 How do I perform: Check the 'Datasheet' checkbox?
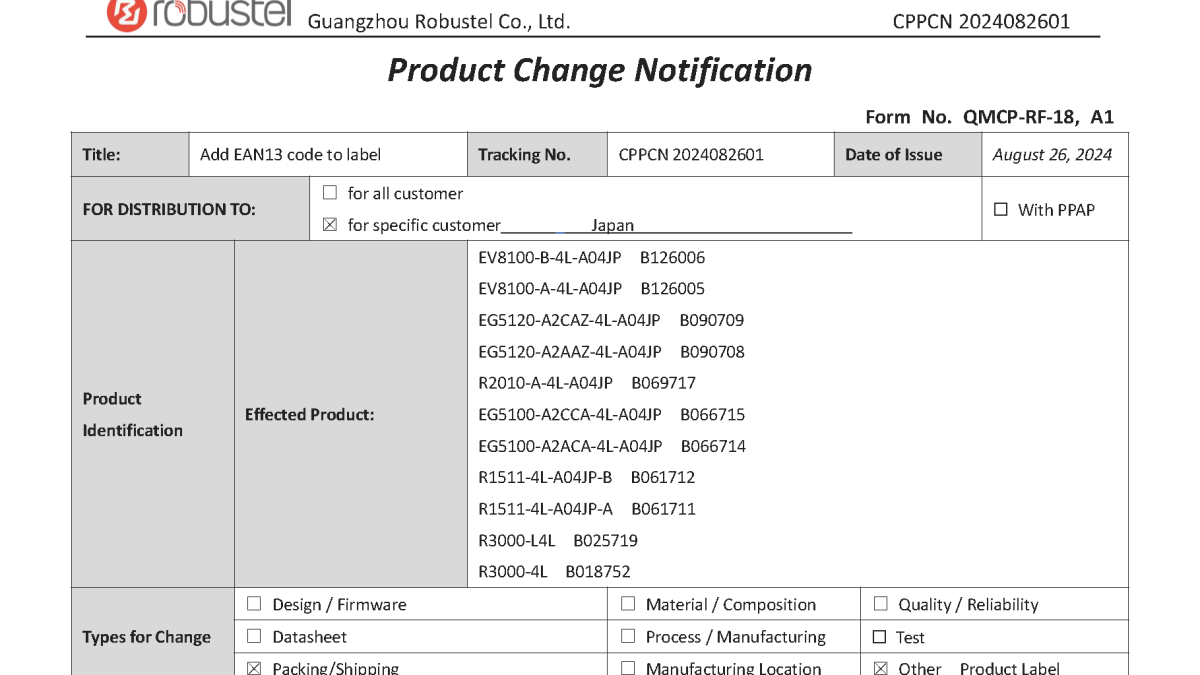point(254,636)
